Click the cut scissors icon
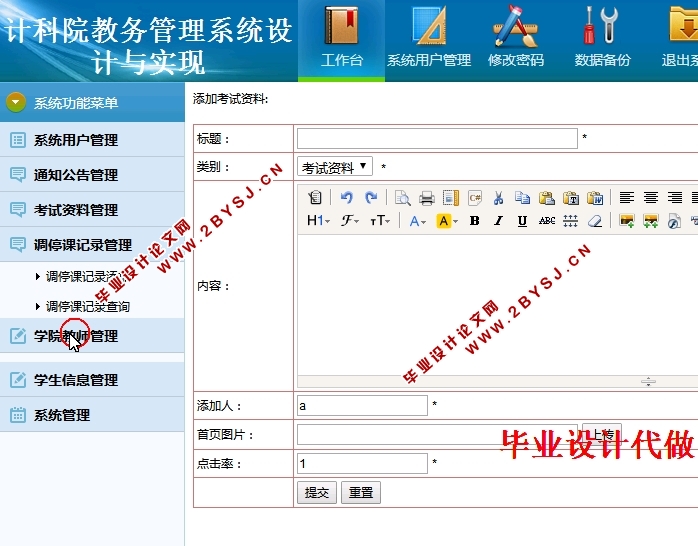 click(x=499, y=197)
